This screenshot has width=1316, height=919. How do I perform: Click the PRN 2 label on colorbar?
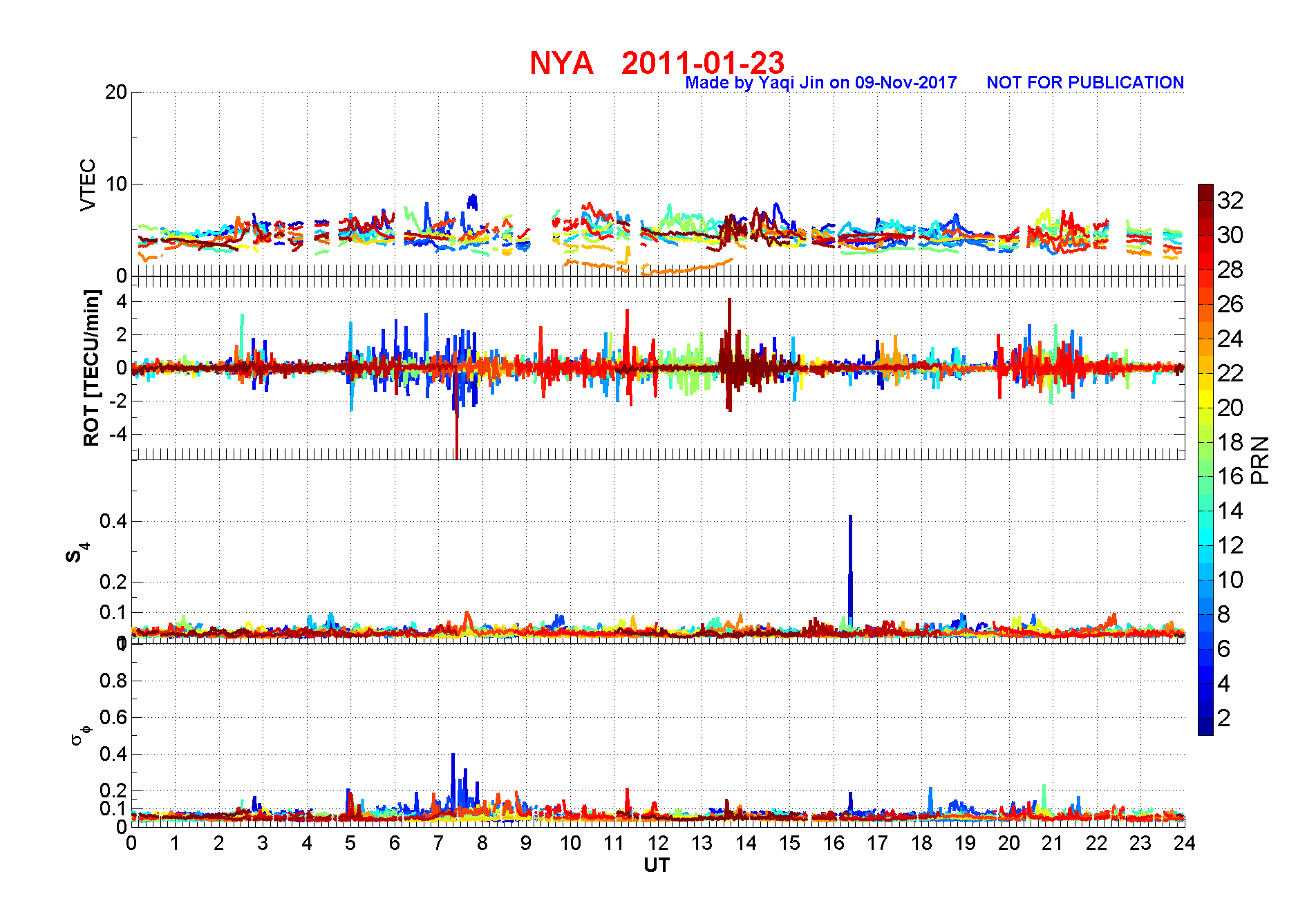pos(1223,718)
